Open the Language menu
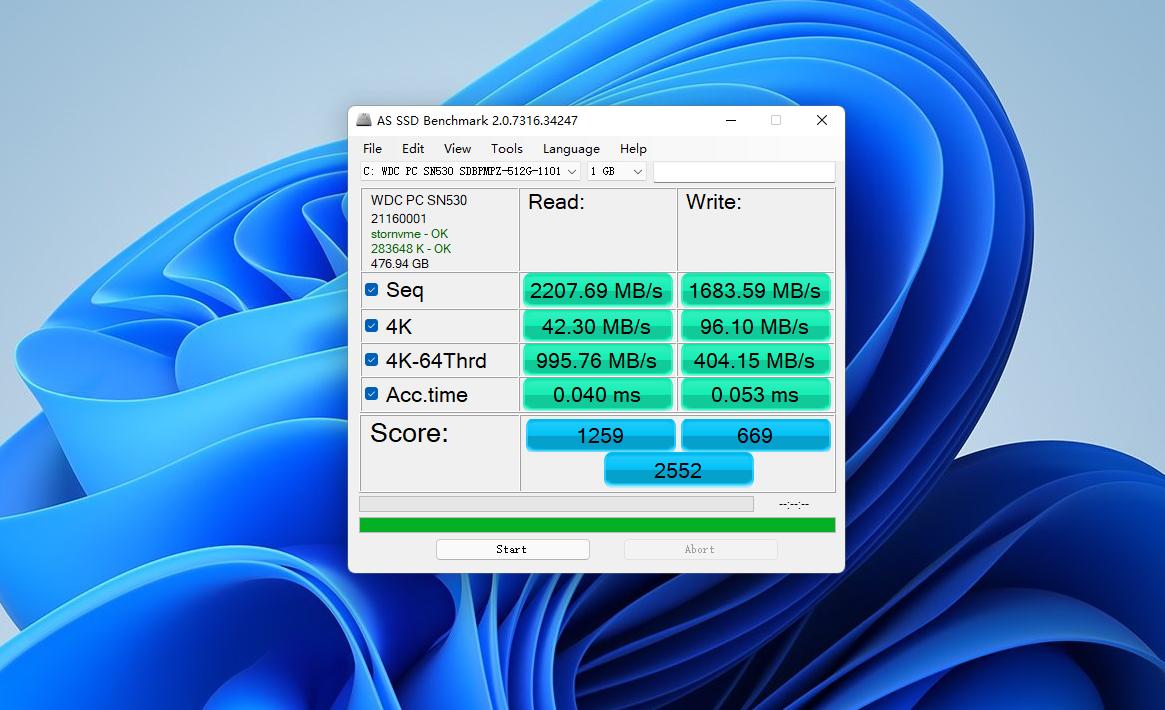The image size is (1165, 710). 570,148
